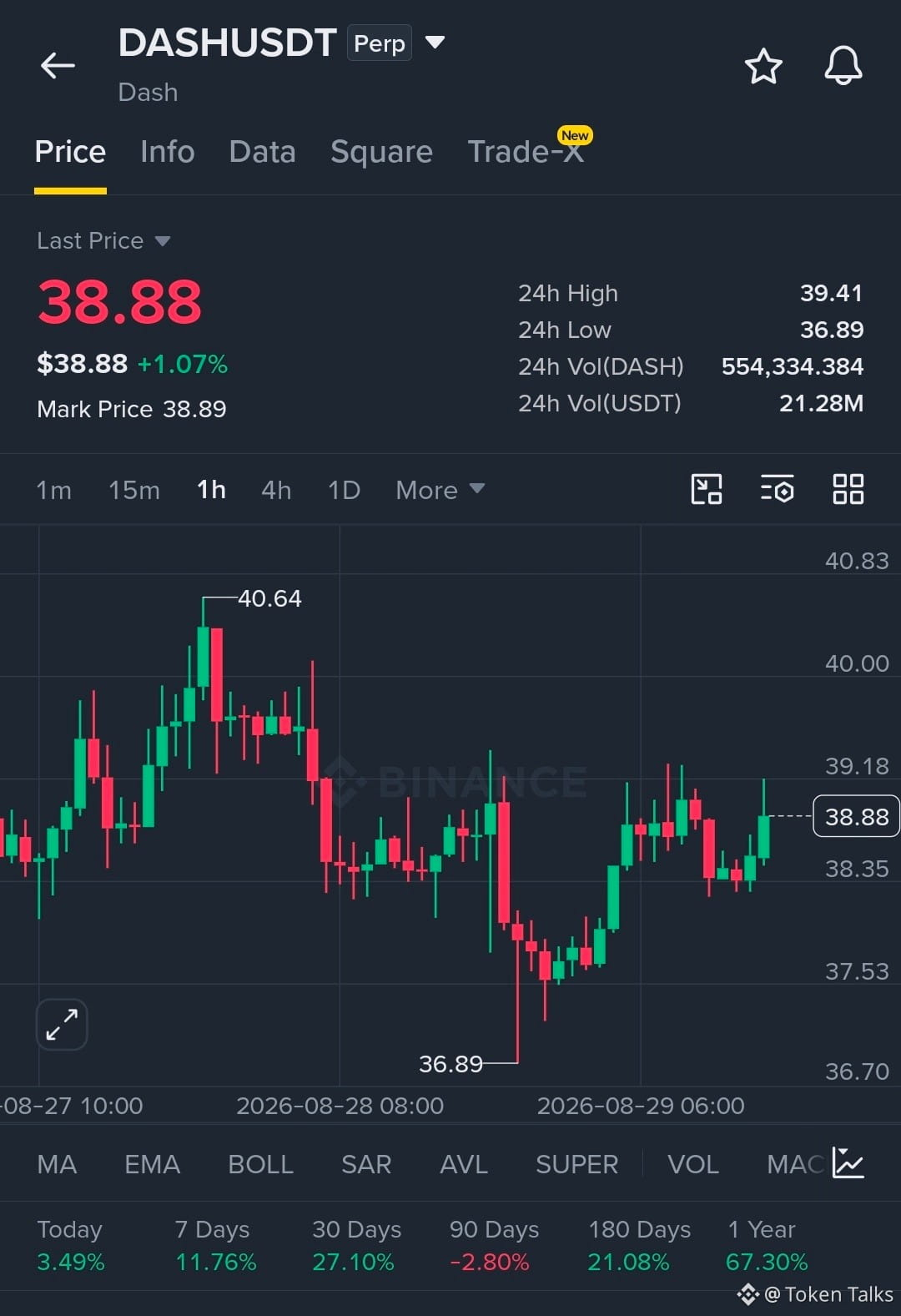Screen dimensions: 901x1316
Task: Tap the 2026-08-28 08:00 time axis label
Action: (x=340, y=1106)
